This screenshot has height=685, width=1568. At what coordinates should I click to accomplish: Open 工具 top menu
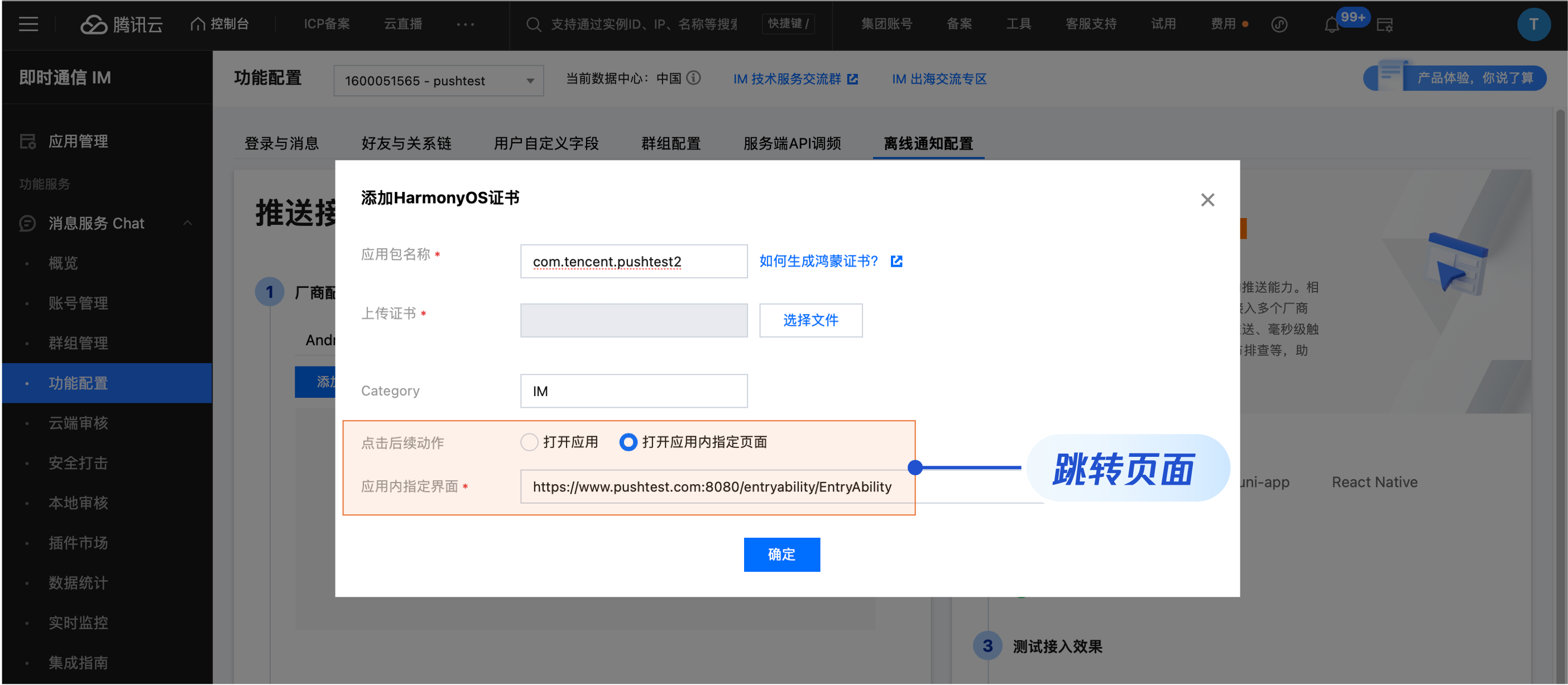(x=1018, y=24)
